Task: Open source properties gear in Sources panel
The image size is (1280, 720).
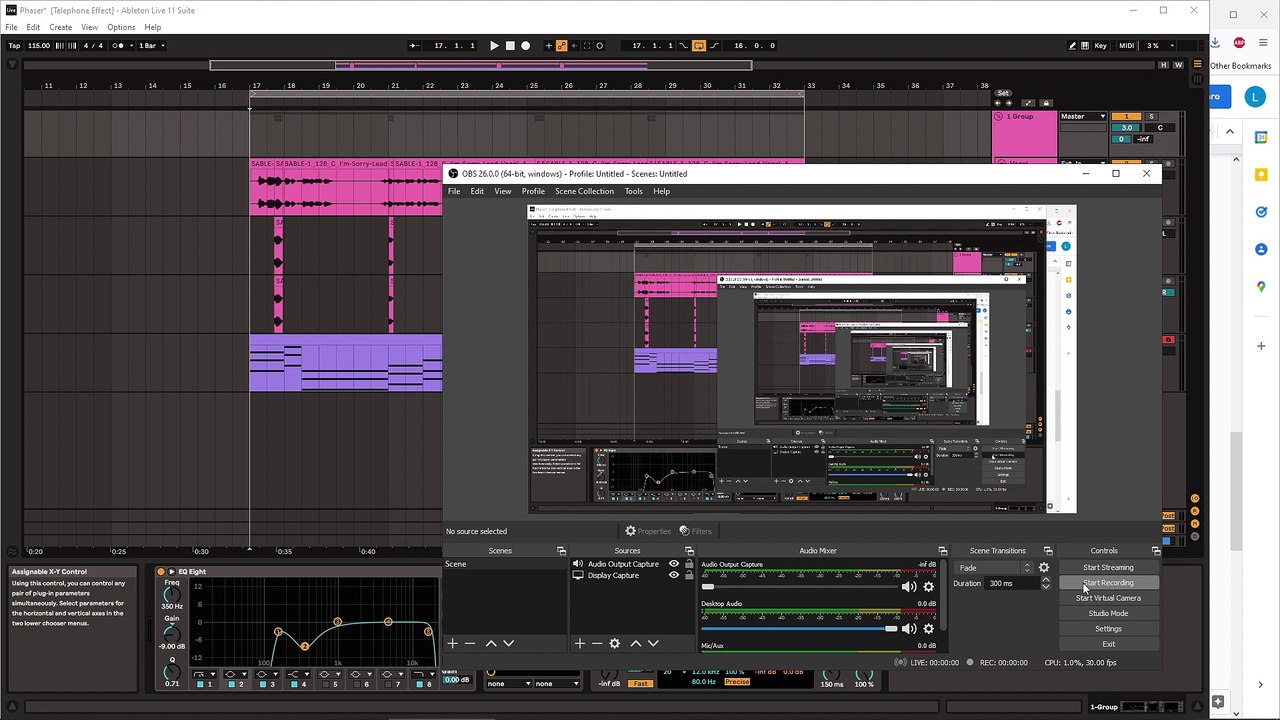Action: tap(615, 644)
